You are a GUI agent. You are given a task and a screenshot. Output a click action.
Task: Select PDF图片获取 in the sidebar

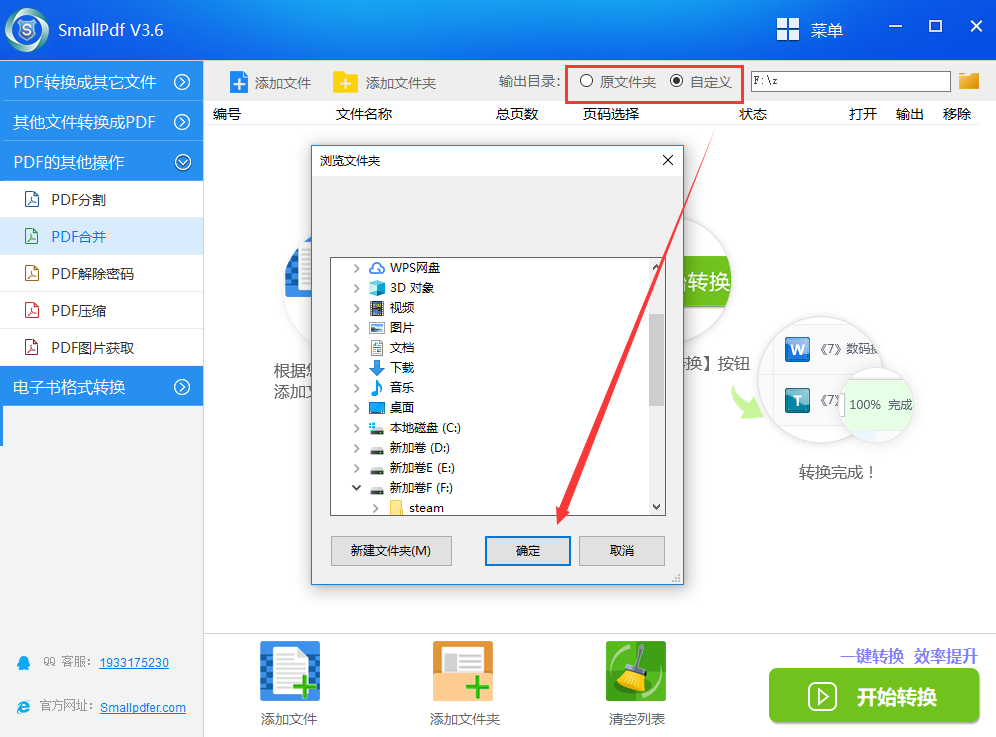102,348
